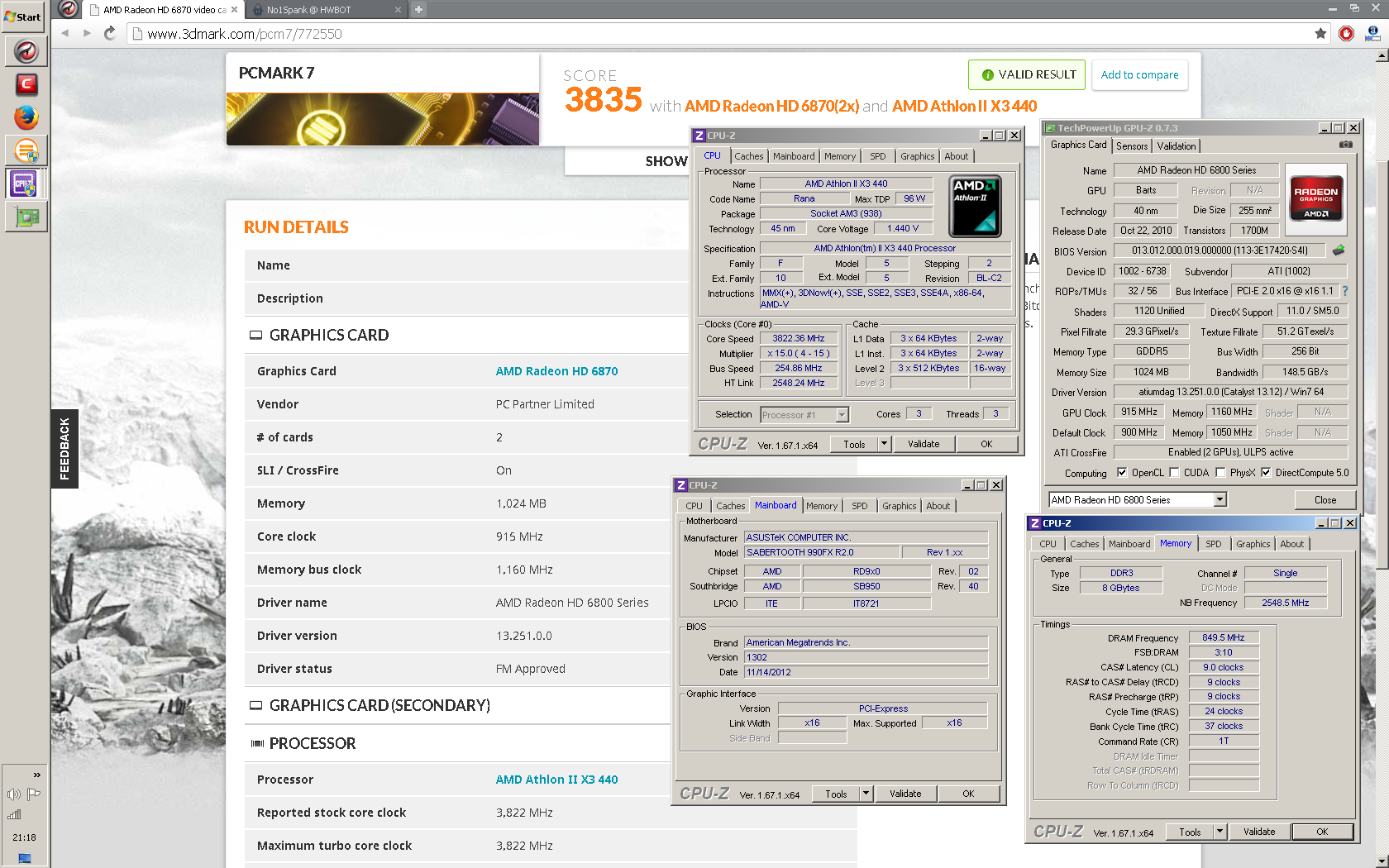Click the volume icon in system tray
Screen dimensions: 1389x868
click(14, 794)
